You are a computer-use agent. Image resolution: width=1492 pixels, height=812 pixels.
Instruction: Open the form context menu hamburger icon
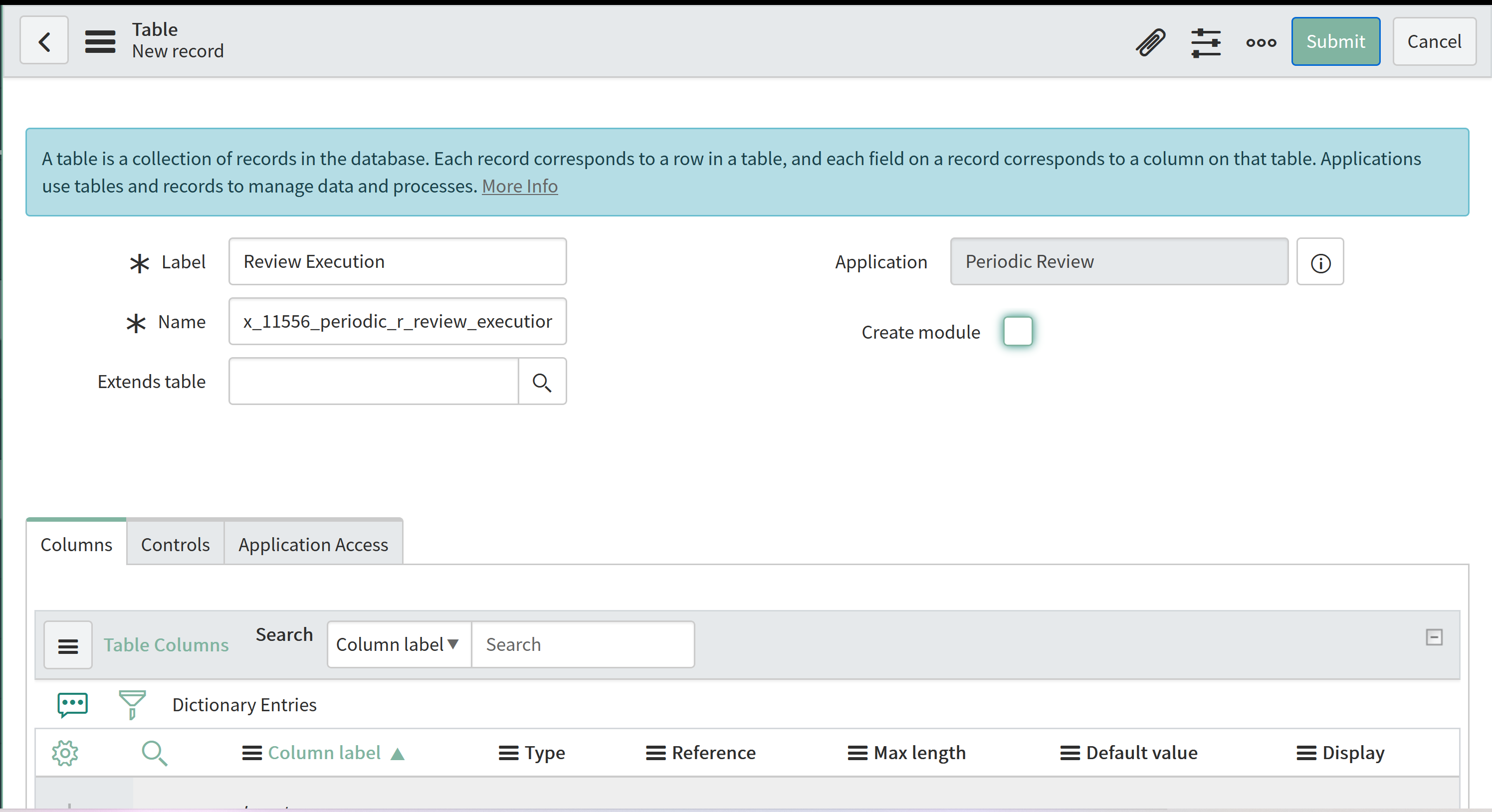(100, 41)
